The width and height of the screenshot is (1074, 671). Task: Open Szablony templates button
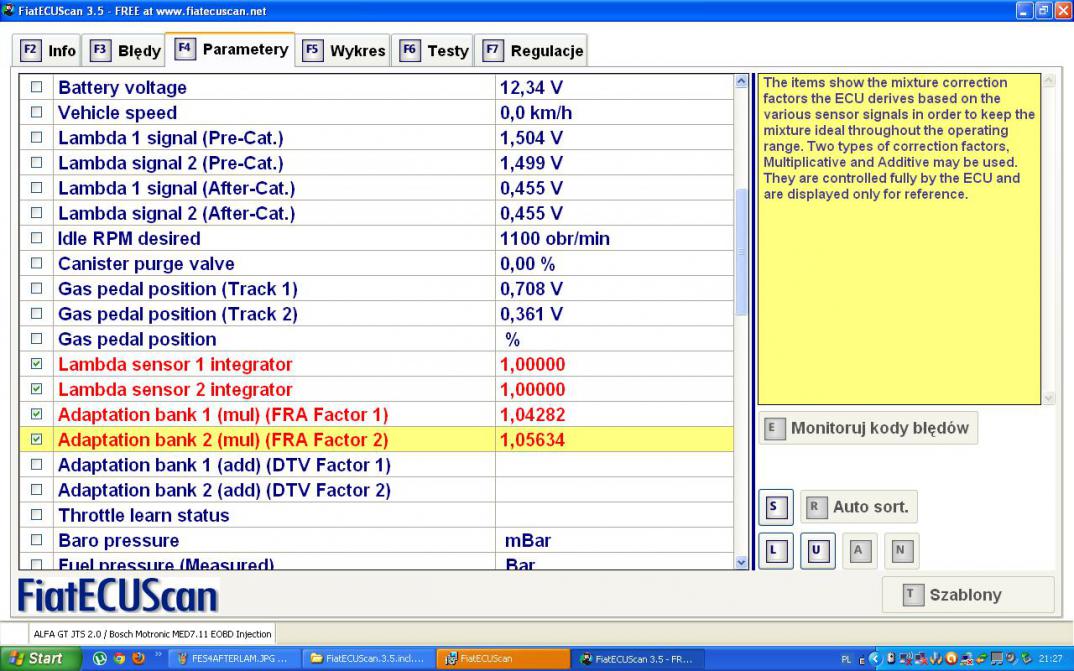tap(967, 595)
